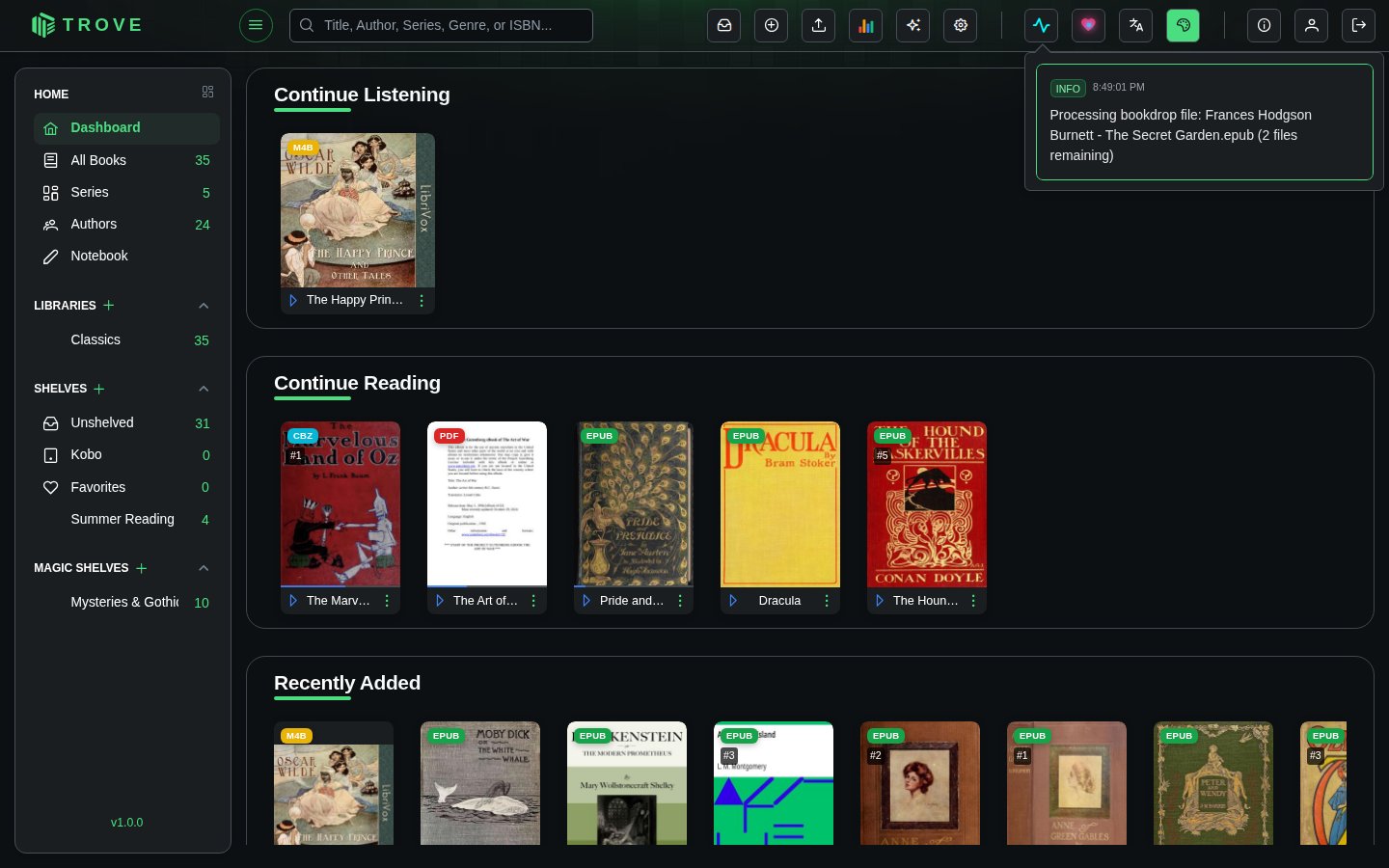Open the activity log pulse icon

(1041, 25)
